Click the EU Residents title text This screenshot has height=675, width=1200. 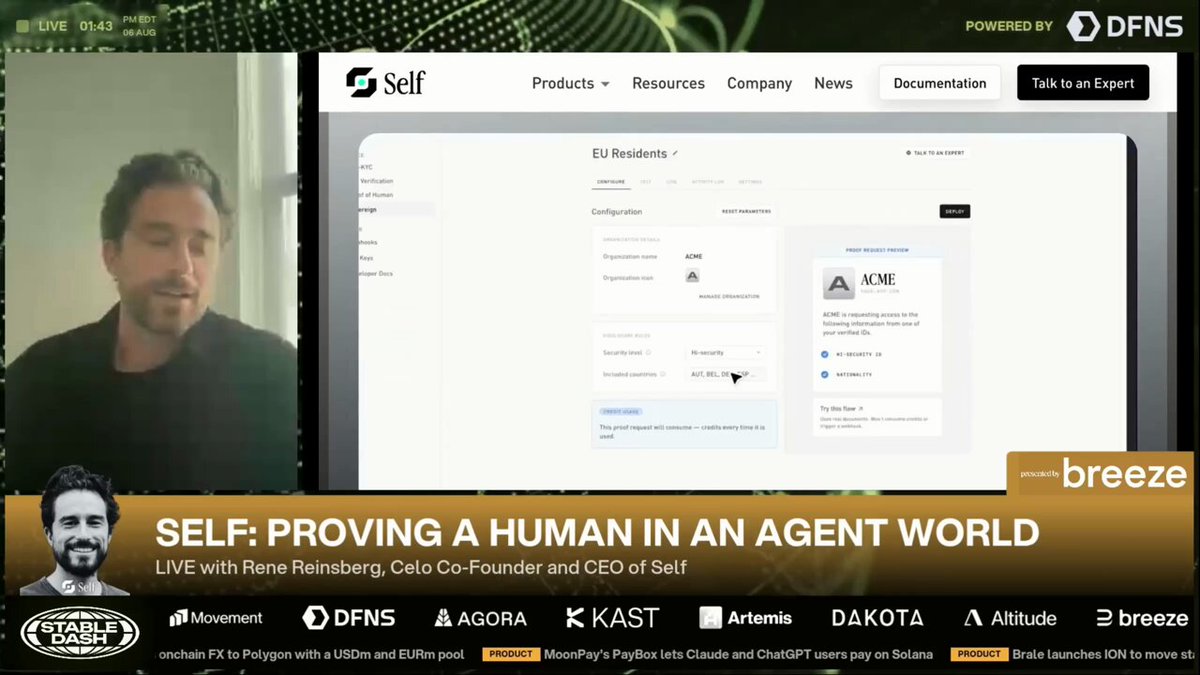click(x=629, y=153)
